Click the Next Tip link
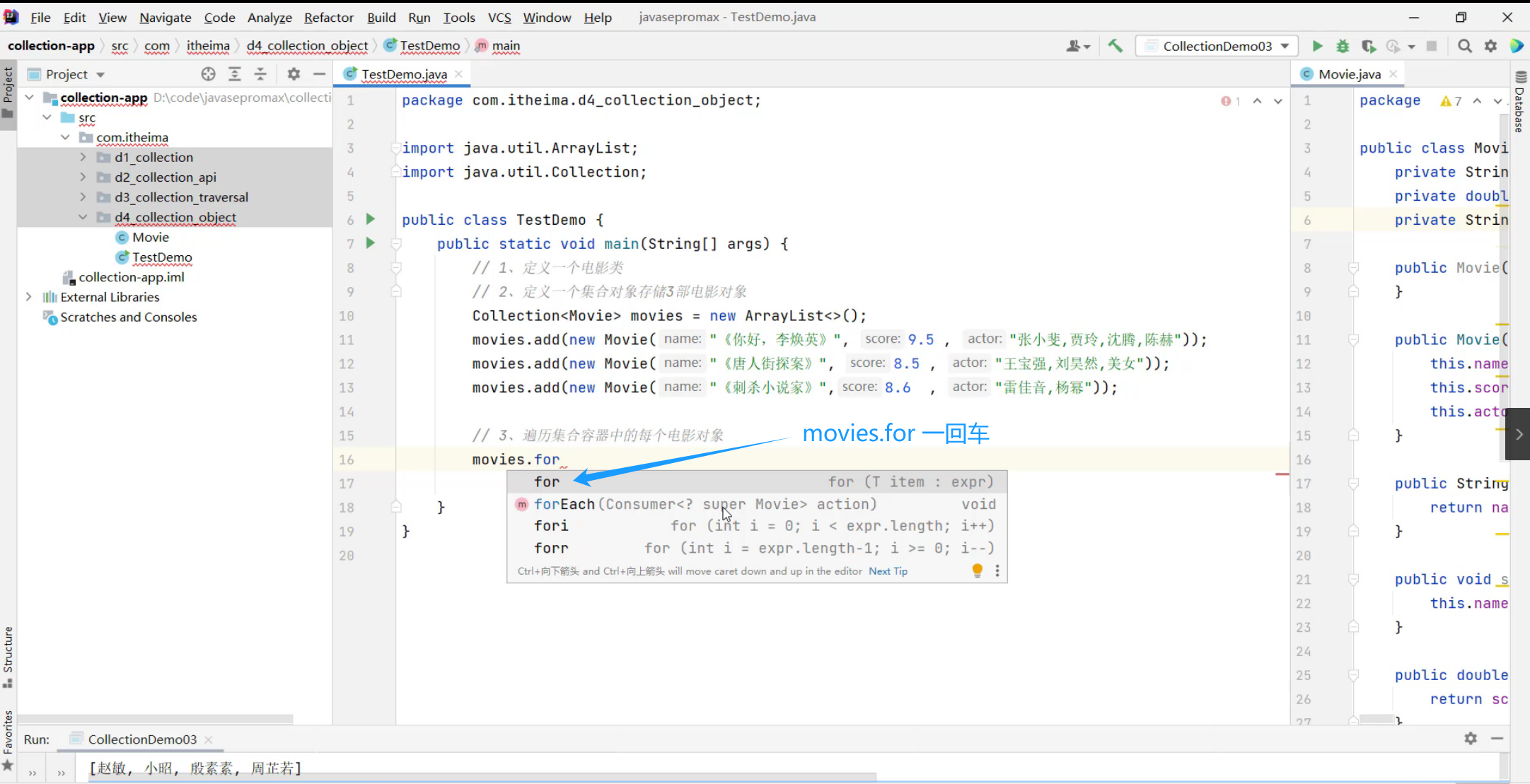Viewport: 1530px width, 784px height. pyautogui.click(x=888, y=571)
